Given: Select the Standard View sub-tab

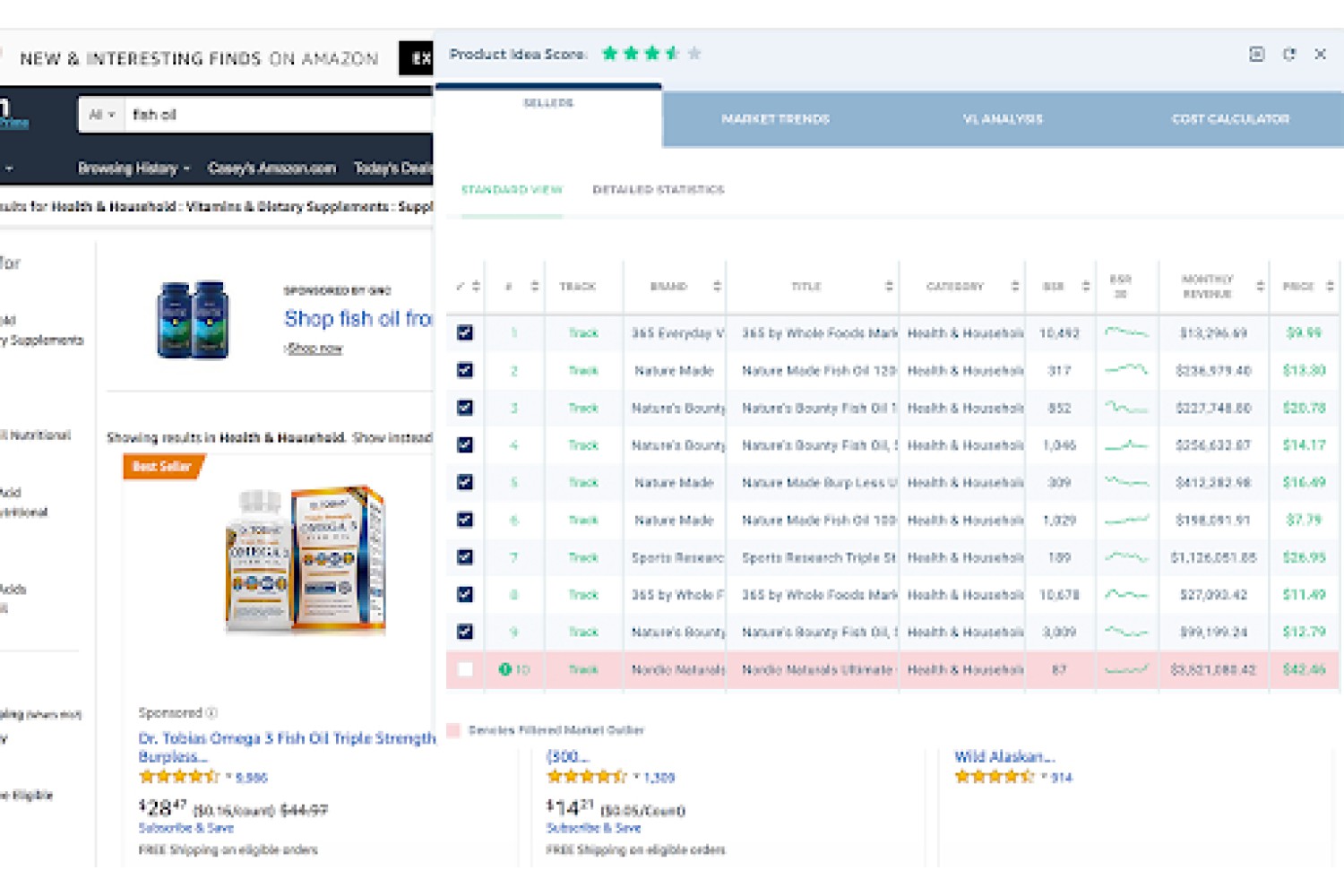Looking at the screenshot, I should point(512,190).
